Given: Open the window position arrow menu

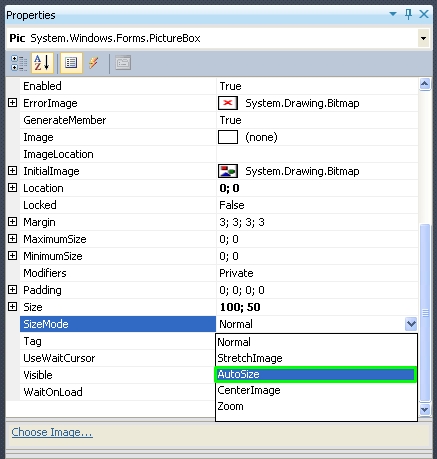Looking at the screenshot, I should (x=393, y=14).
